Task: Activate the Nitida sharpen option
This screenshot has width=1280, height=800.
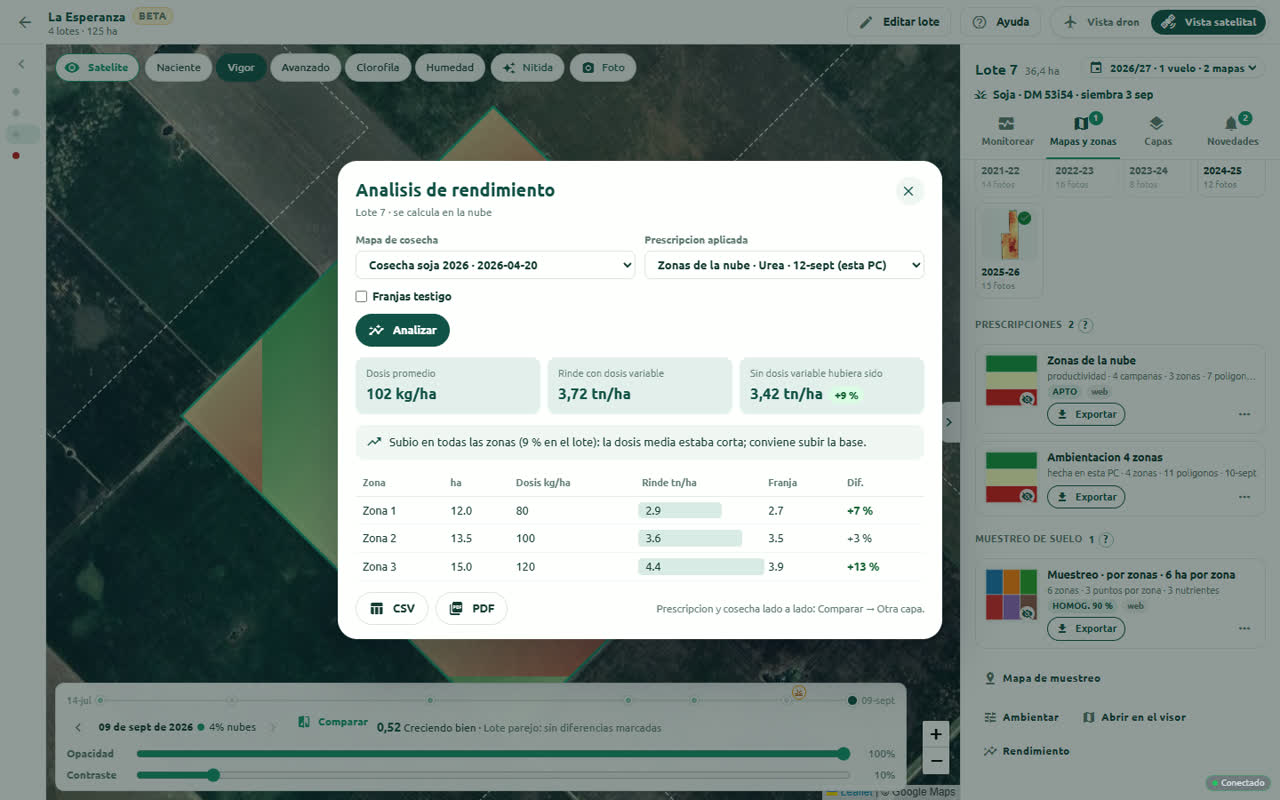Action: [x=527, y=68]
